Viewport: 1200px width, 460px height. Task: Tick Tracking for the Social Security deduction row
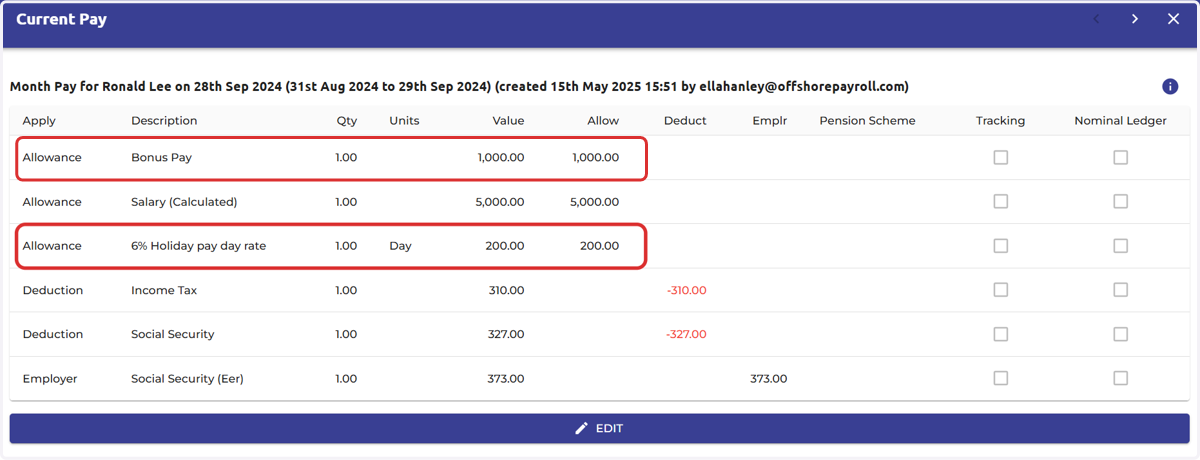pos(1001,334)
